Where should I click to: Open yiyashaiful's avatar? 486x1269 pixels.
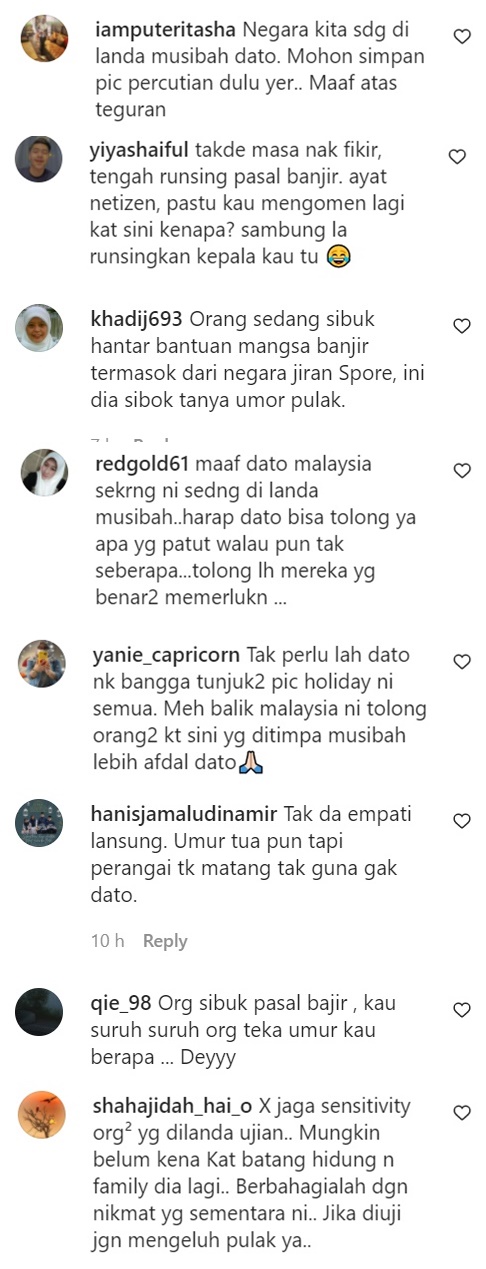pyautogui.click(x=40, y=158)
